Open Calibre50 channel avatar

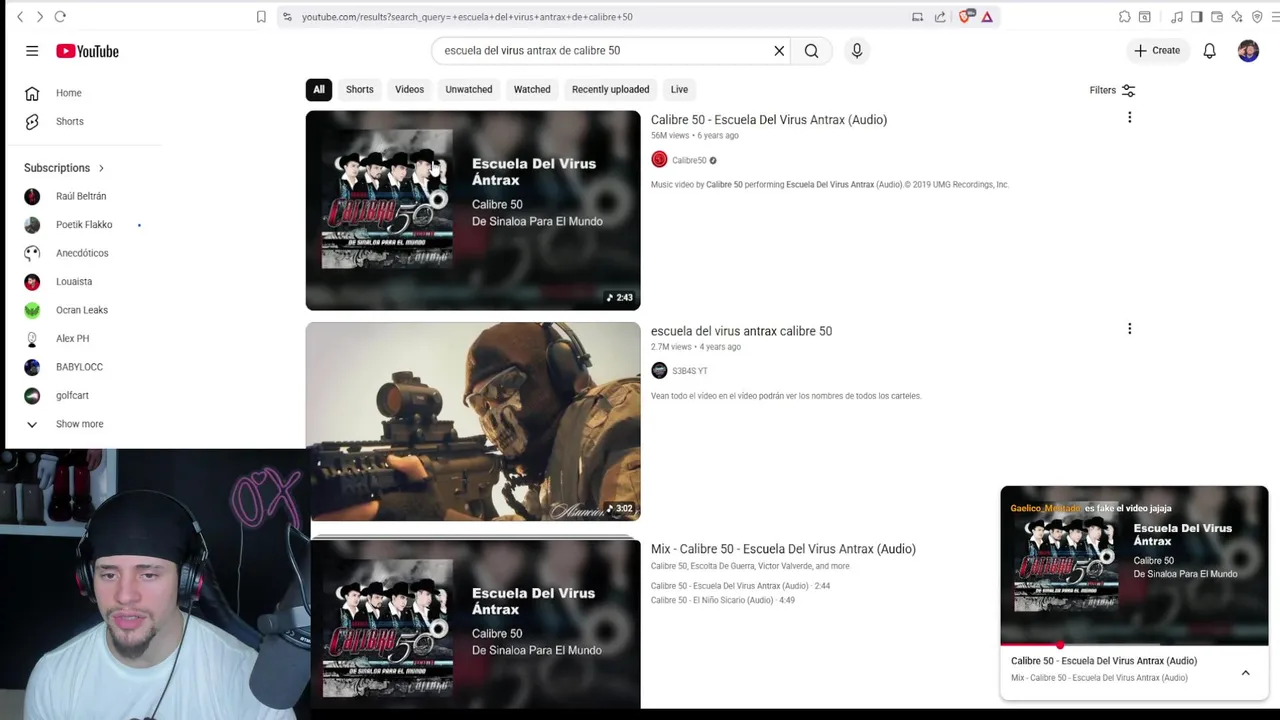pos(659,160)
